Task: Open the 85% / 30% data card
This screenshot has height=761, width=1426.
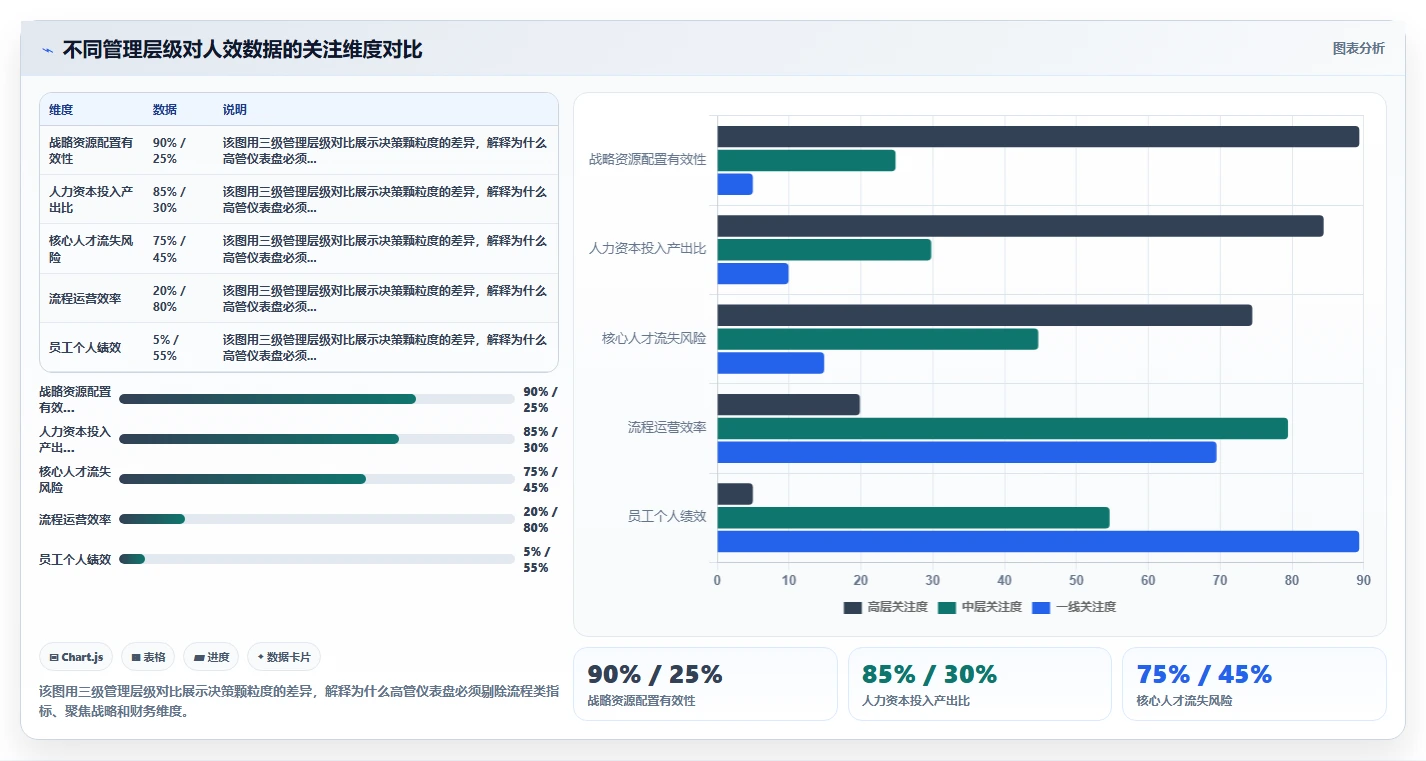Action: [980, 684]
